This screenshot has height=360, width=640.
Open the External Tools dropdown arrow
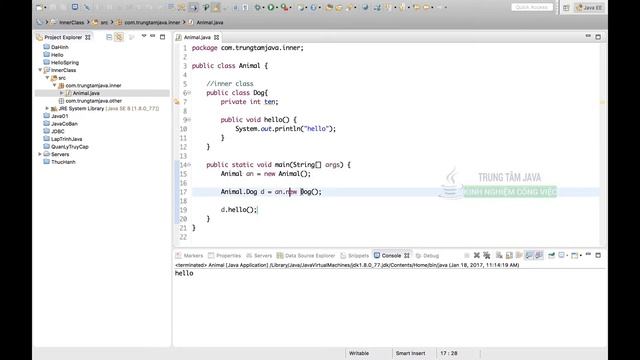click(290, 7)
